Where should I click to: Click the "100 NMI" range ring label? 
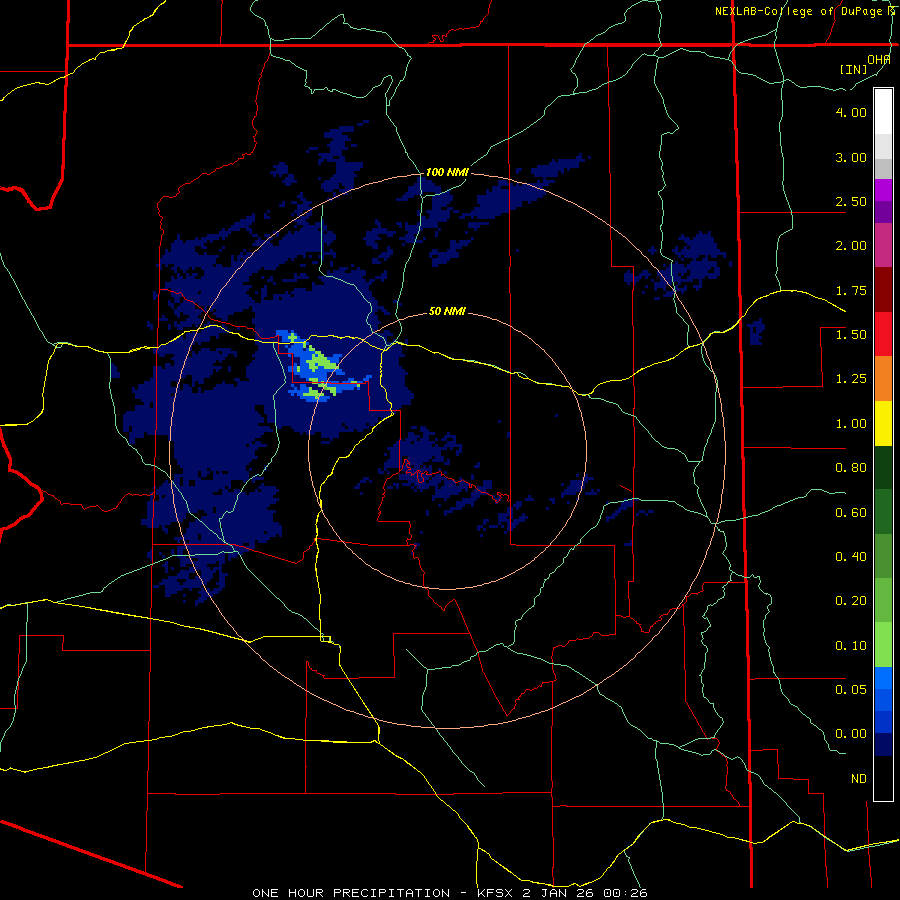point(447,172)
